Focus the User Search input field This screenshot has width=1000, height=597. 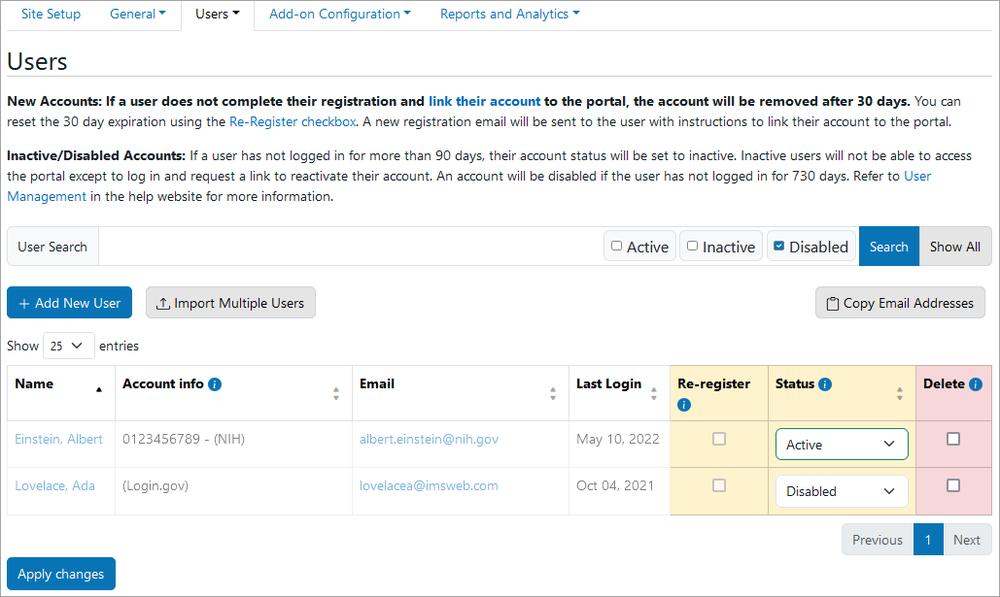click(x=350, y=246)
